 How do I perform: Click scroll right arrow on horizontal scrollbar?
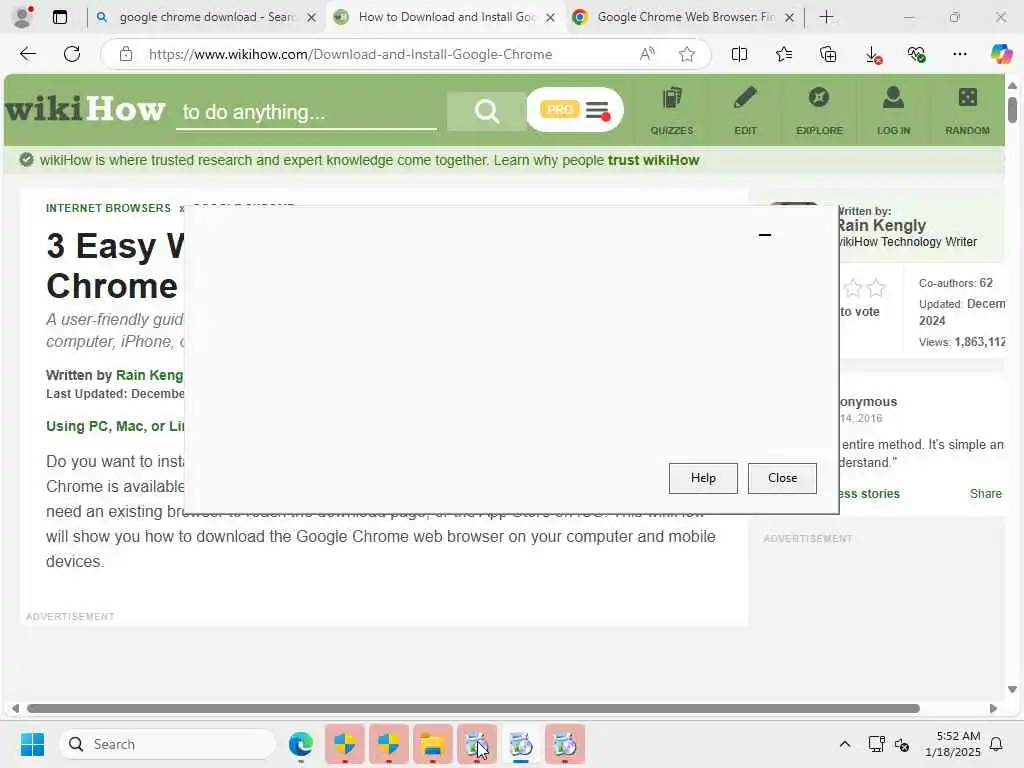(x=993, y=709)
